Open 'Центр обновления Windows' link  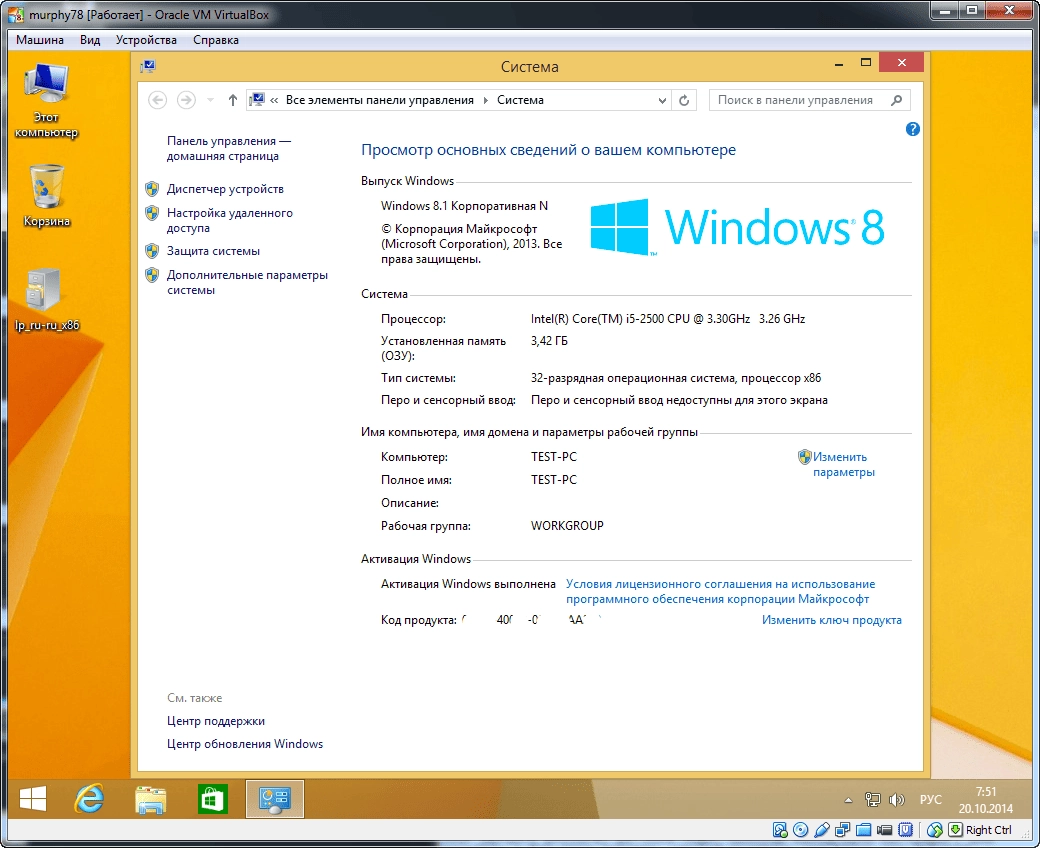point(245,744)
